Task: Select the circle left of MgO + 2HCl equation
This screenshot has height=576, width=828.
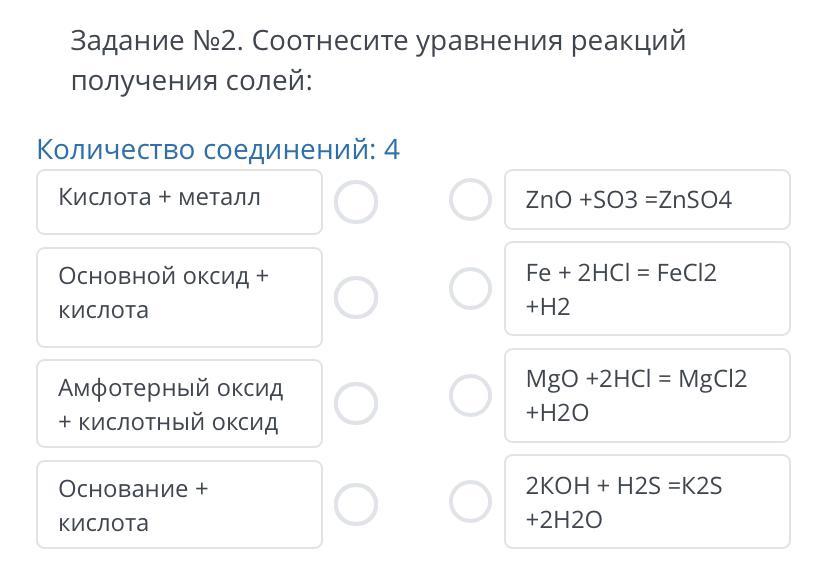Action: (x=470, y=395)
